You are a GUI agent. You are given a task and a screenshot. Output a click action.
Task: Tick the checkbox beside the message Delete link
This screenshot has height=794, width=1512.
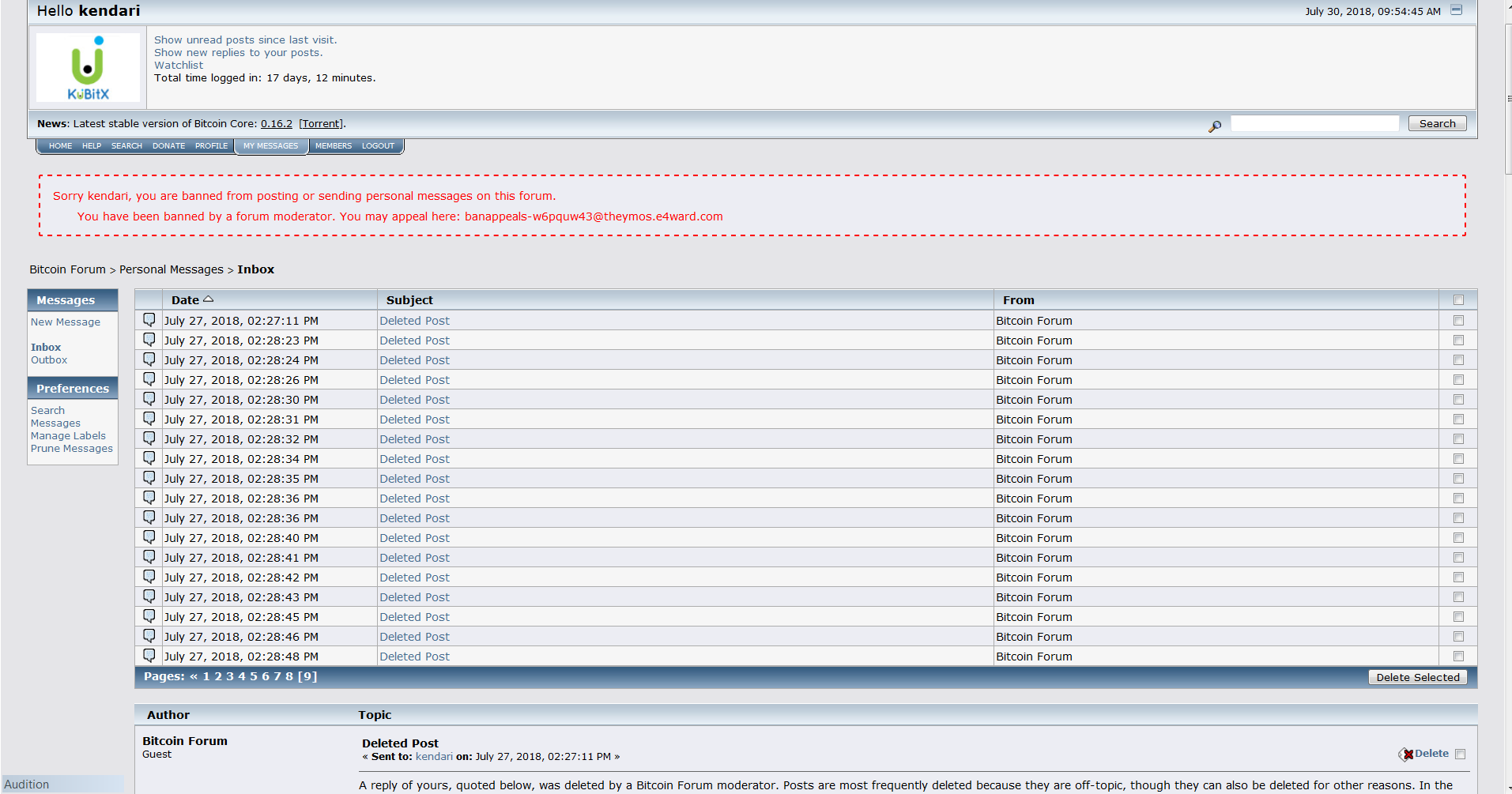pyautogui.click(x=1460, y=754)
